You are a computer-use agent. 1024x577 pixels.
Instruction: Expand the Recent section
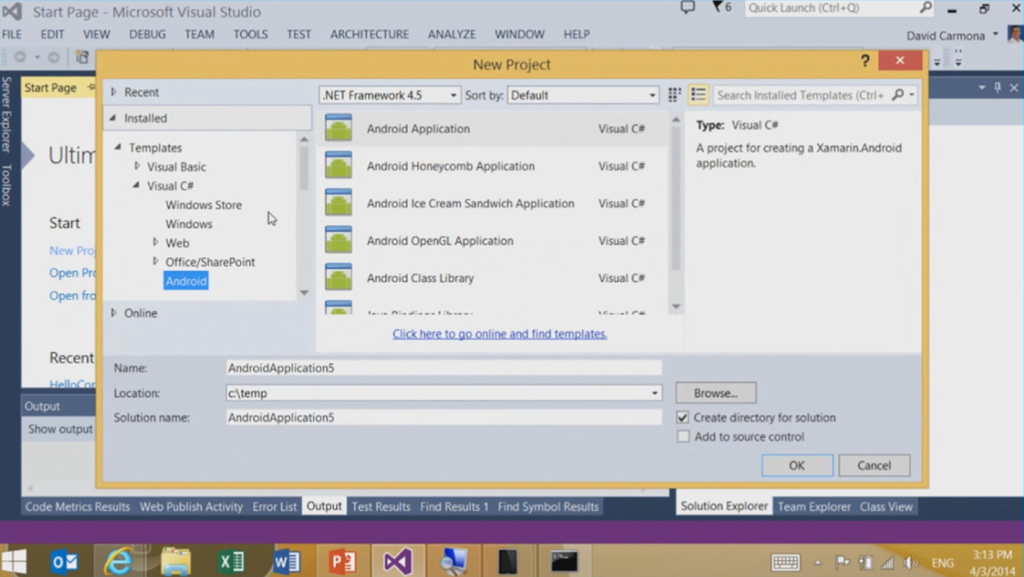[x=114, y=92]
